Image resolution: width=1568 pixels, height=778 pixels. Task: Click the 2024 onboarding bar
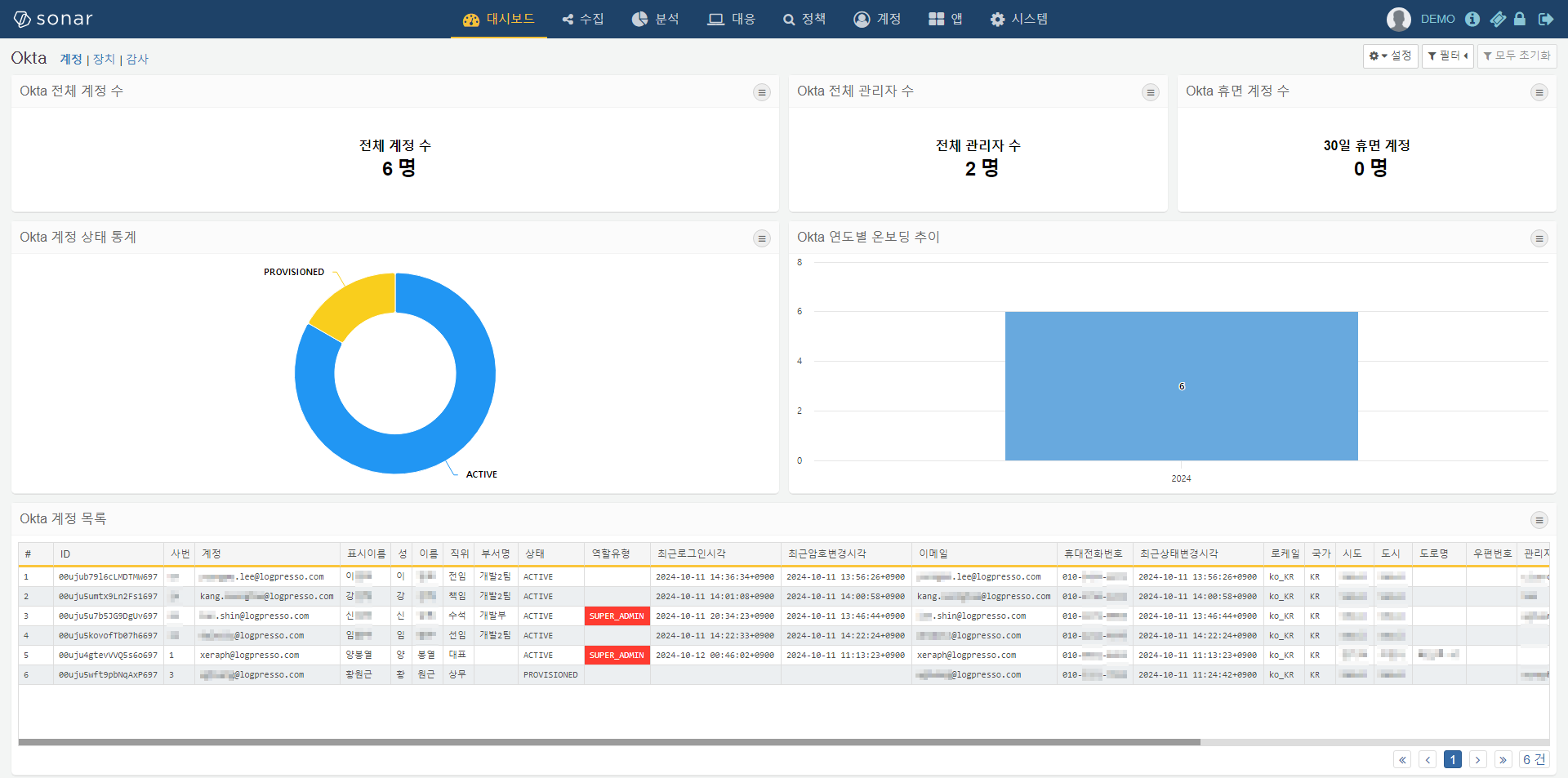[1181, 386]
